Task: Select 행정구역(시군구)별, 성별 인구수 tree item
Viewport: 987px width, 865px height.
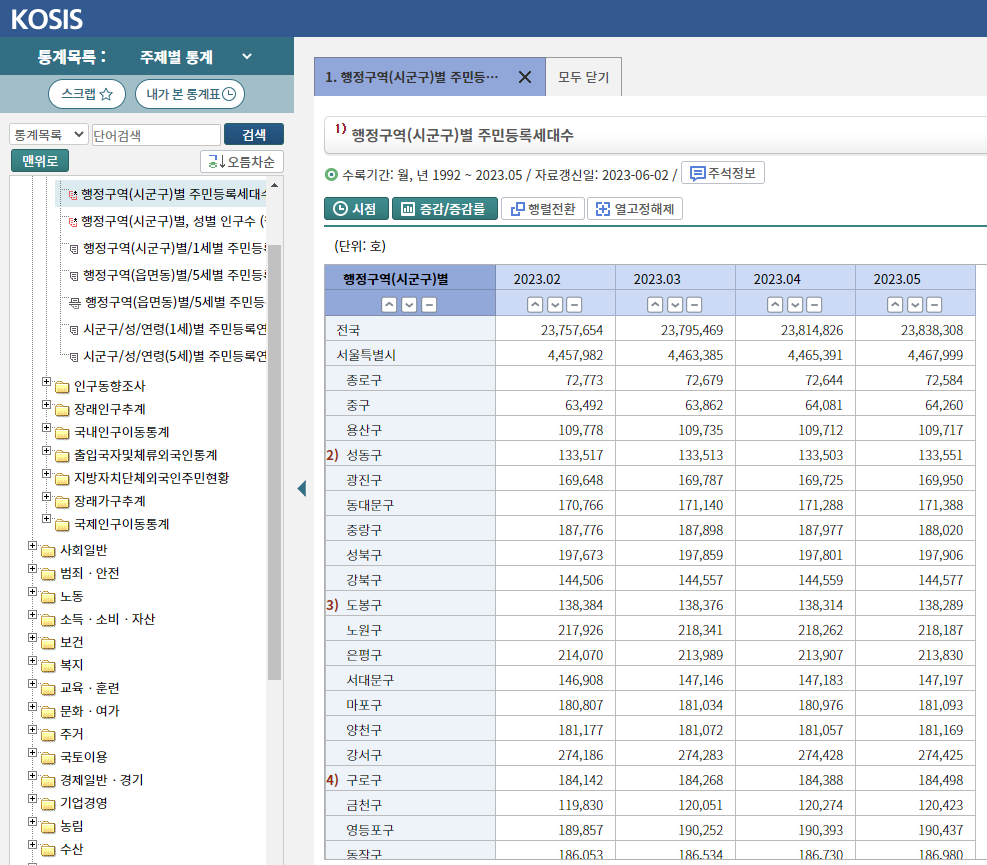Action: pyautogui.click(x=172, y=221)
